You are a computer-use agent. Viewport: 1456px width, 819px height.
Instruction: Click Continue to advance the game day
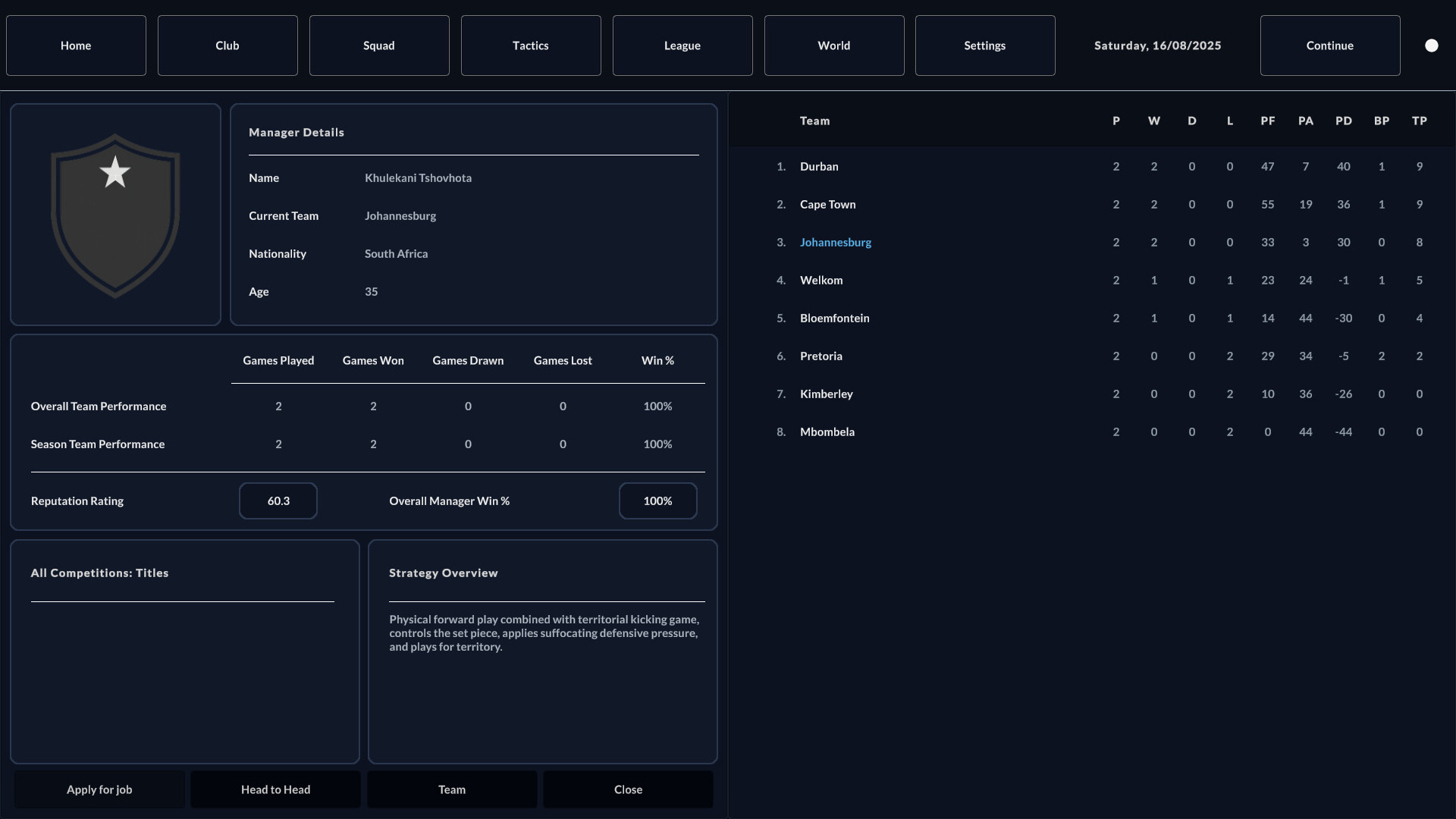[1330, 45]
